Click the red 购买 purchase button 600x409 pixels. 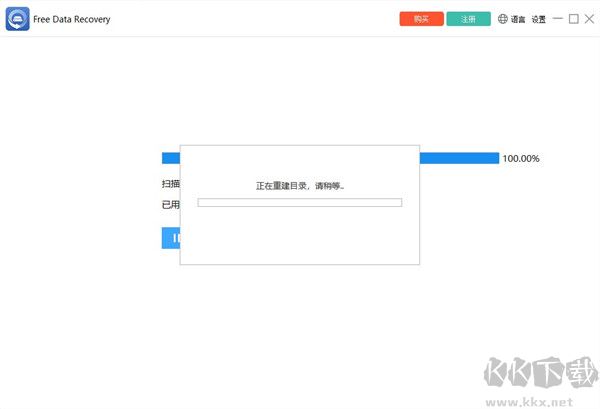(421, 19)
